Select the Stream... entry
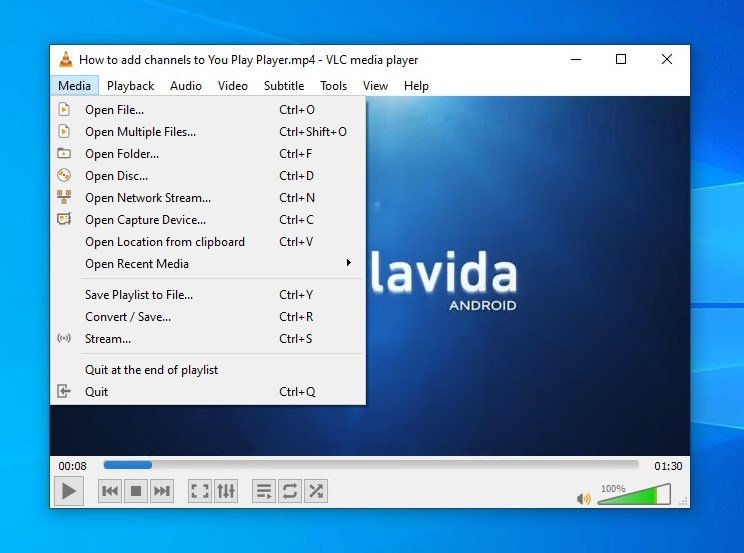 [x=208, y=339]
